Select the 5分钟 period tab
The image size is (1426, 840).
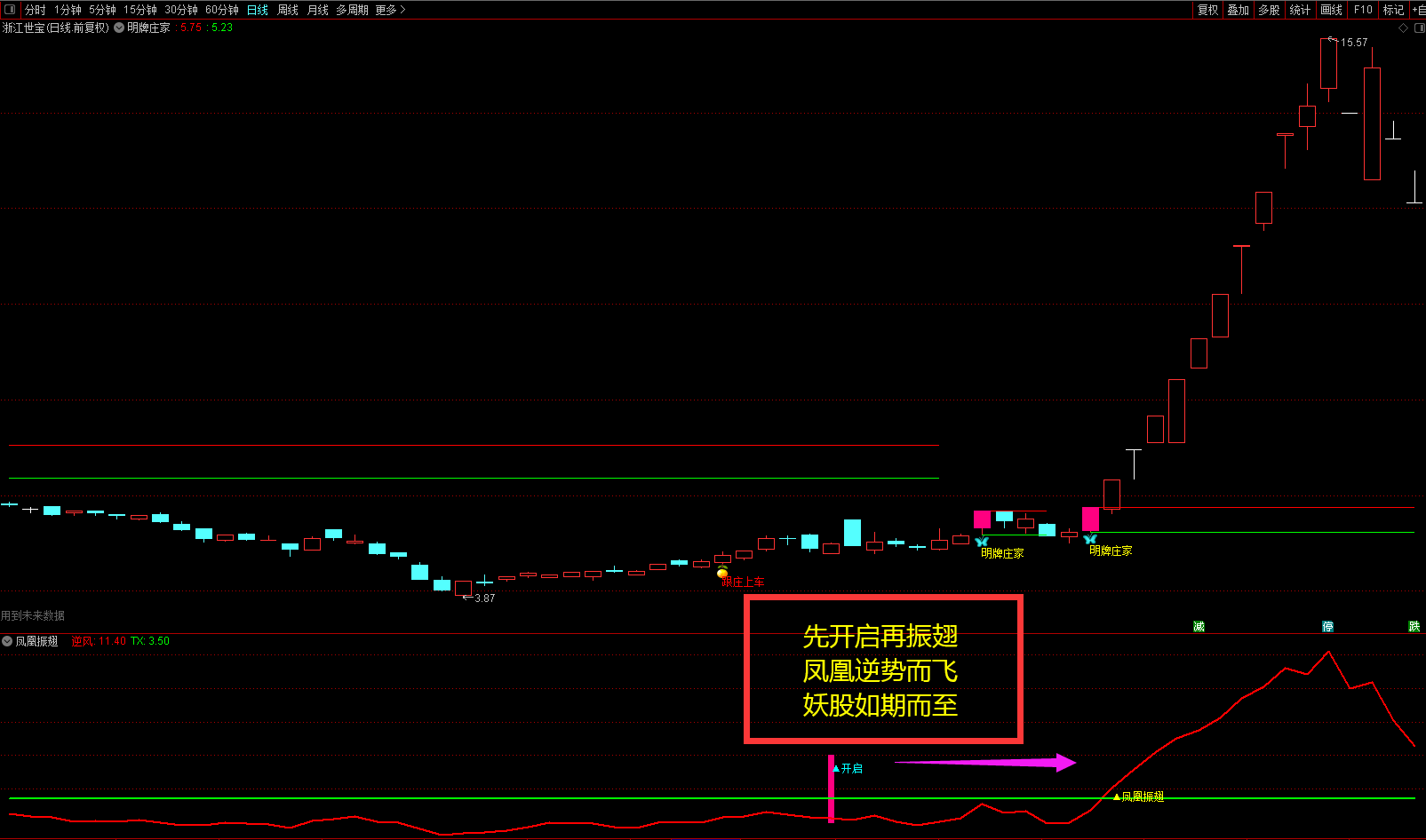tap(102, 10)
